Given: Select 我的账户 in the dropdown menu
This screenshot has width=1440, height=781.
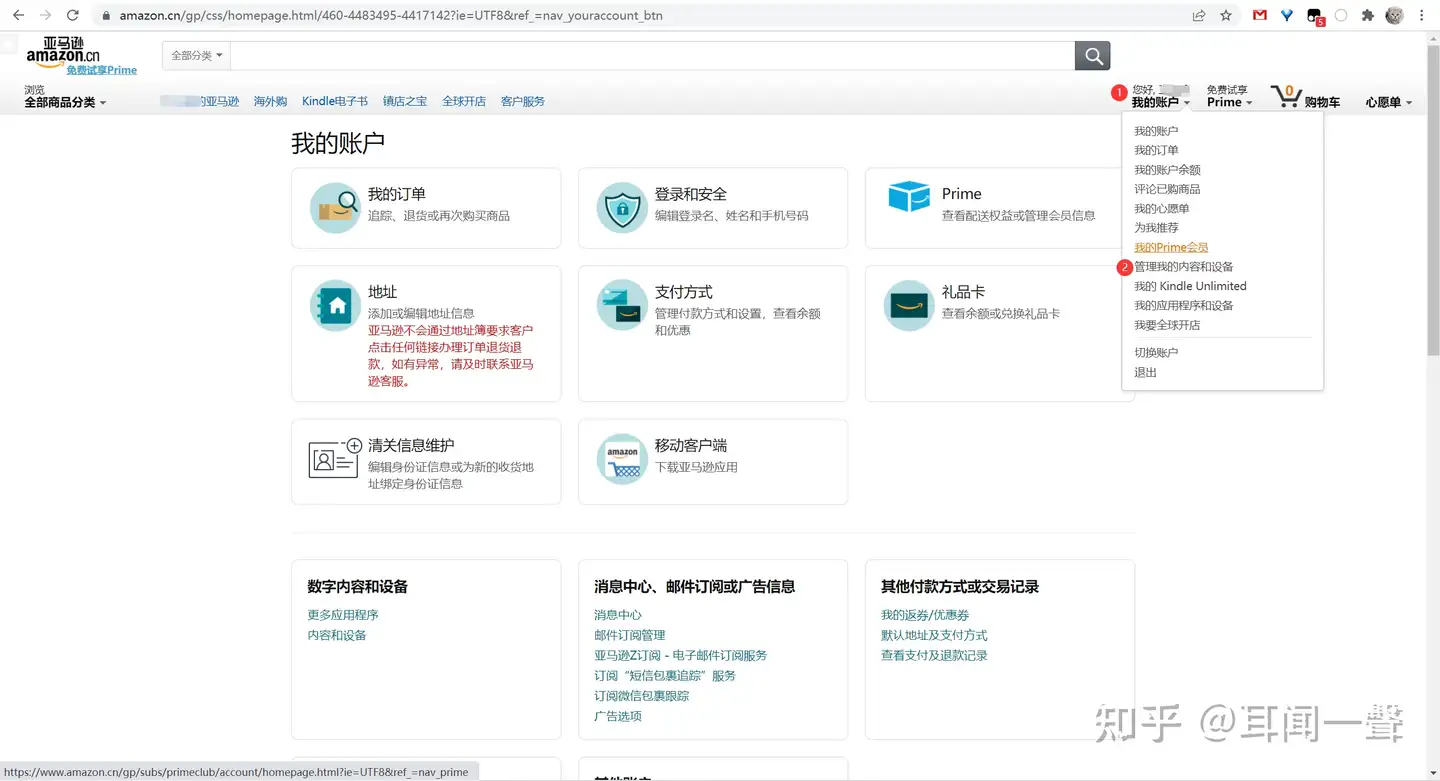Looking at the screenshot, I should (1156, 131).
